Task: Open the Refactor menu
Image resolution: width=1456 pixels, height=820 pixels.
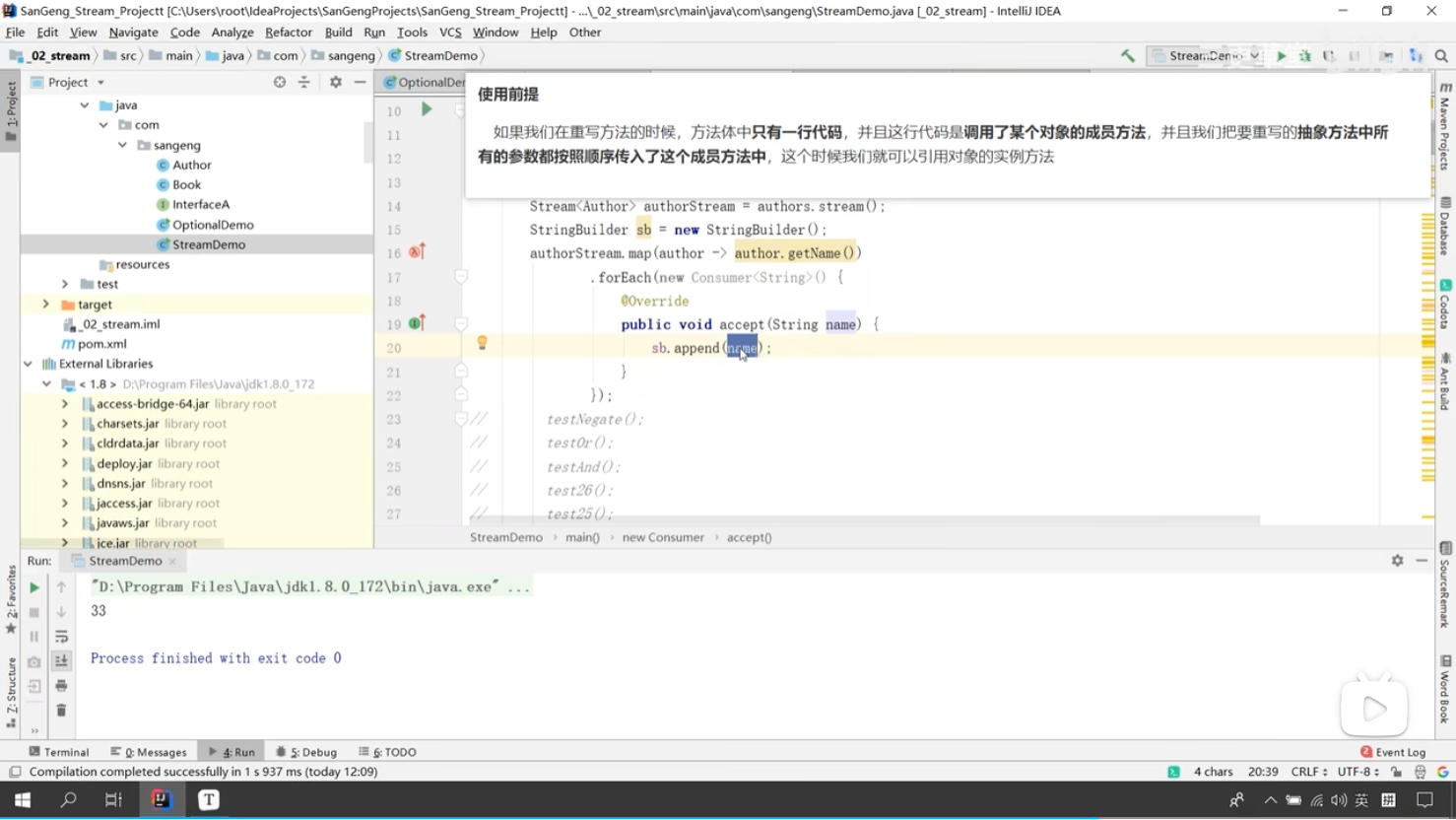Action: coord(288,33)
